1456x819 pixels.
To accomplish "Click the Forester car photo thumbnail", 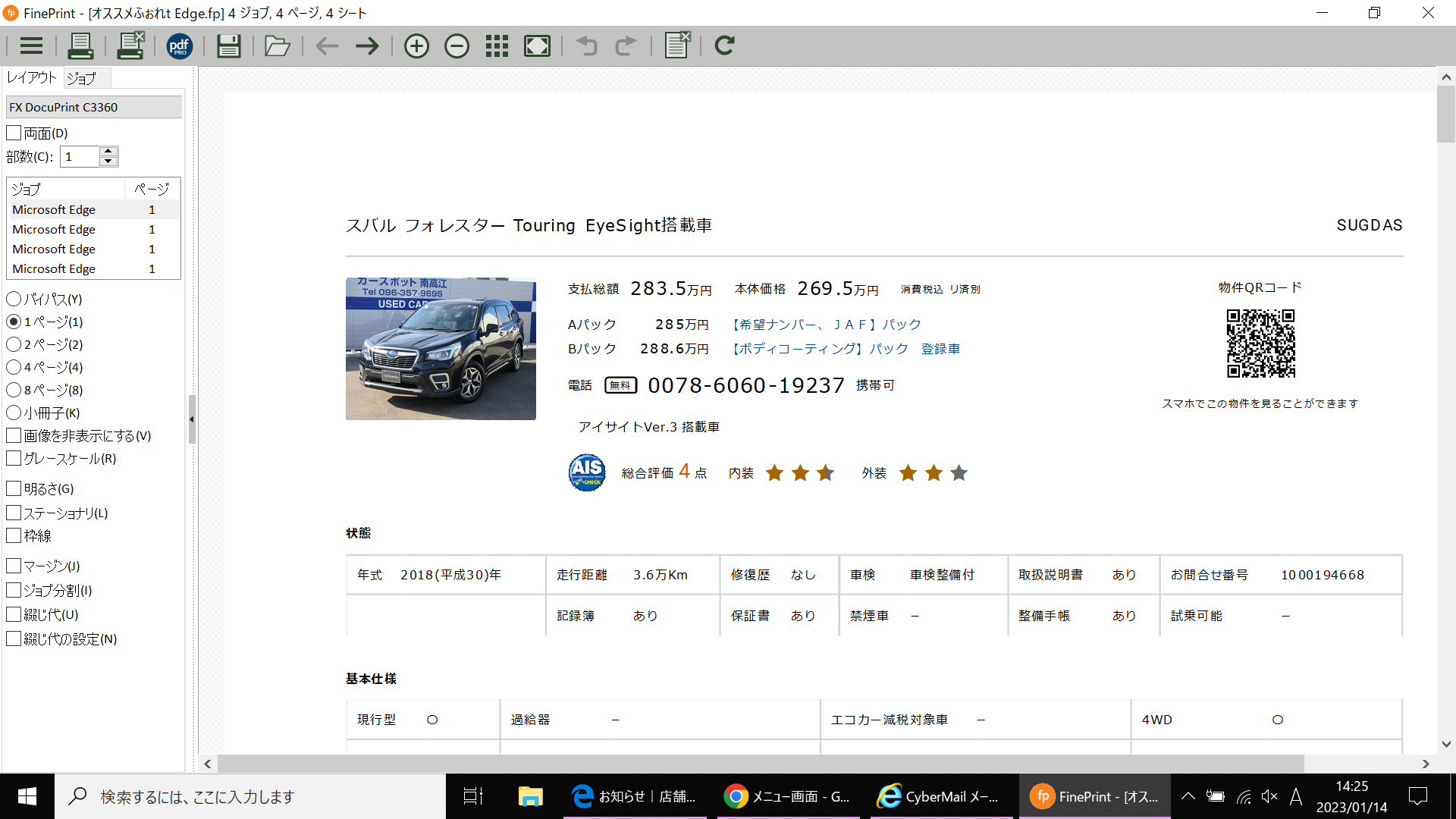I will (x=441, y=349).
